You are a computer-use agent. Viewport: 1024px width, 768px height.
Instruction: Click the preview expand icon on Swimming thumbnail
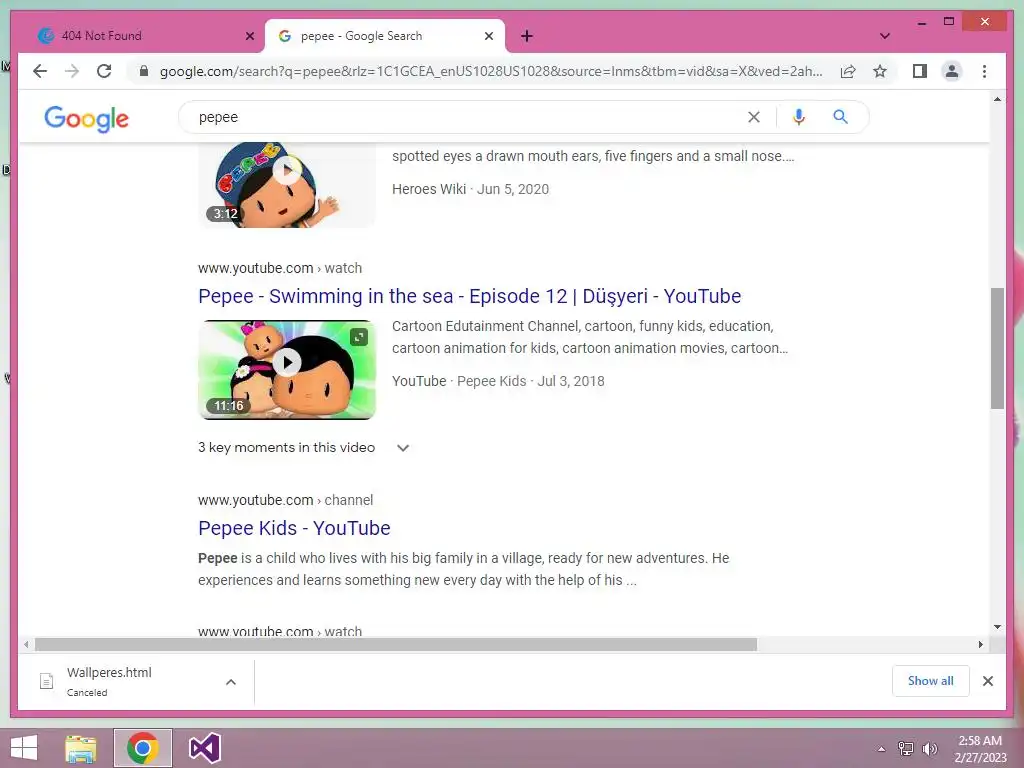[x=359, y=337]
